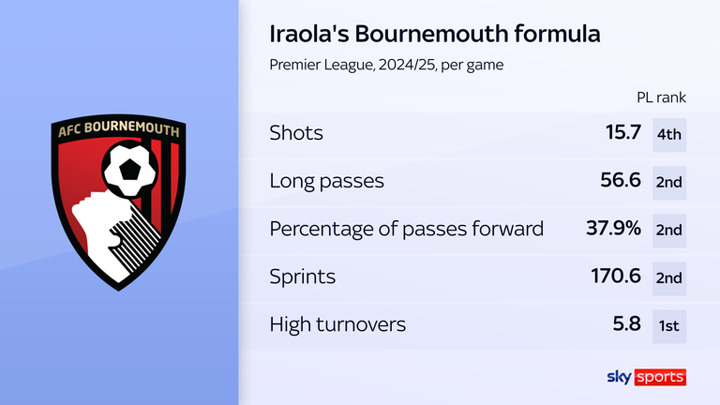Screen dimensions: 720x405
Task: Click the 5.8 high turnovers value
Action: pos(625,325)
